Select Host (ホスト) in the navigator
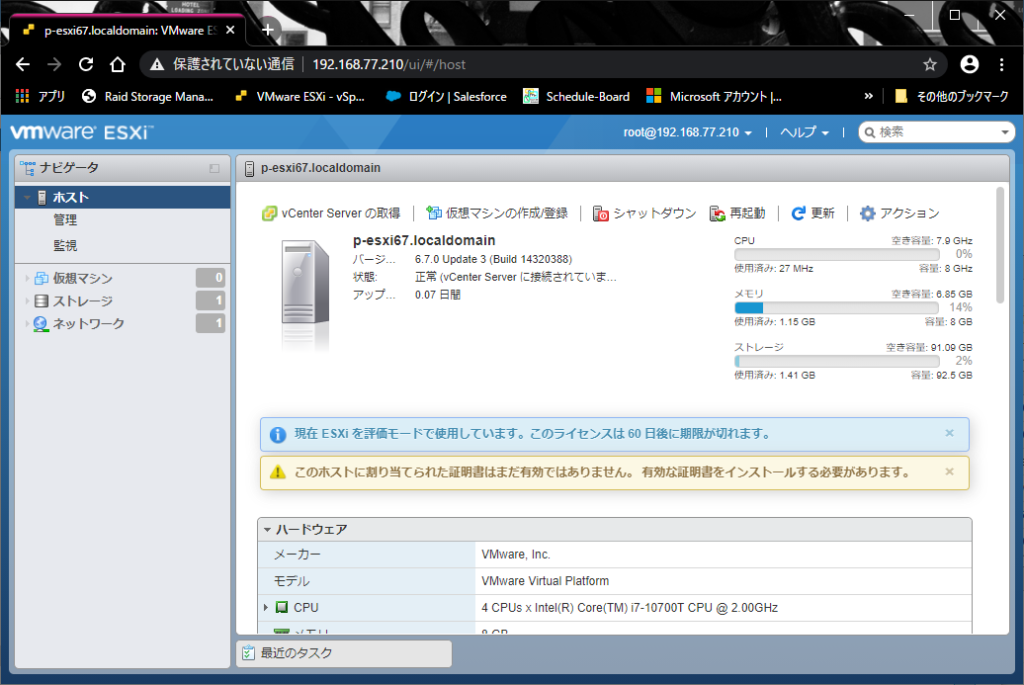Viewport: 1024px width, 685px height. (x=123, y=197)
